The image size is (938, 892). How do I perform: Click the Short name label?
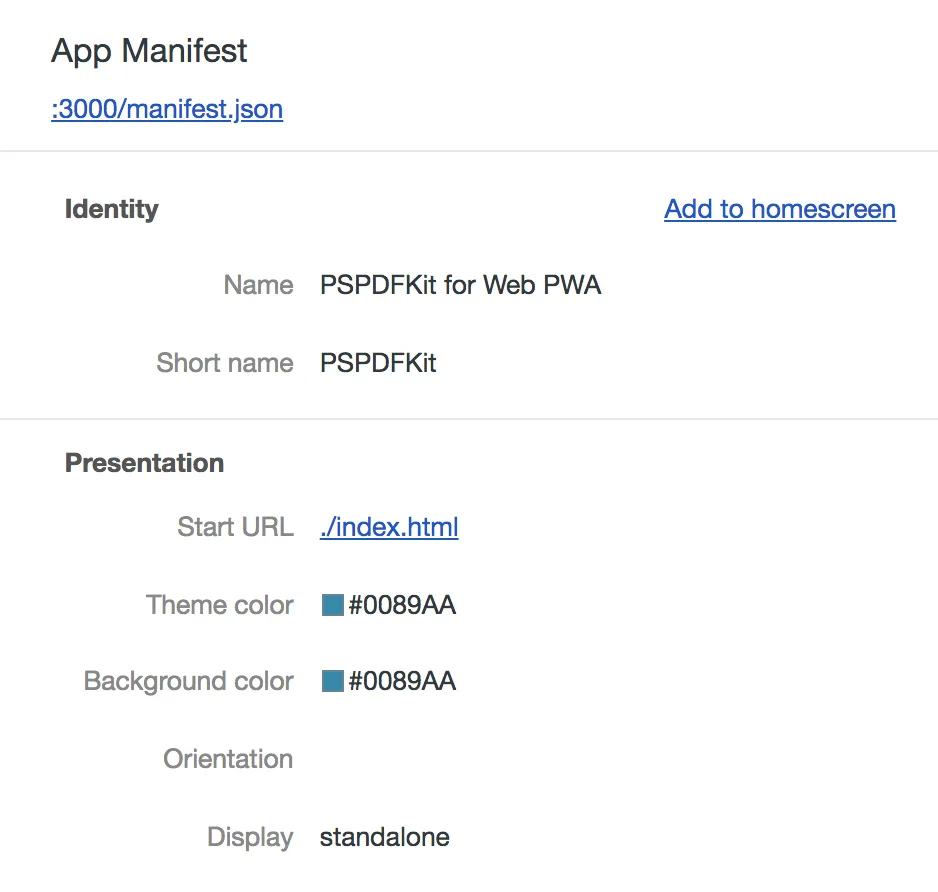click(x=225, y=363)
